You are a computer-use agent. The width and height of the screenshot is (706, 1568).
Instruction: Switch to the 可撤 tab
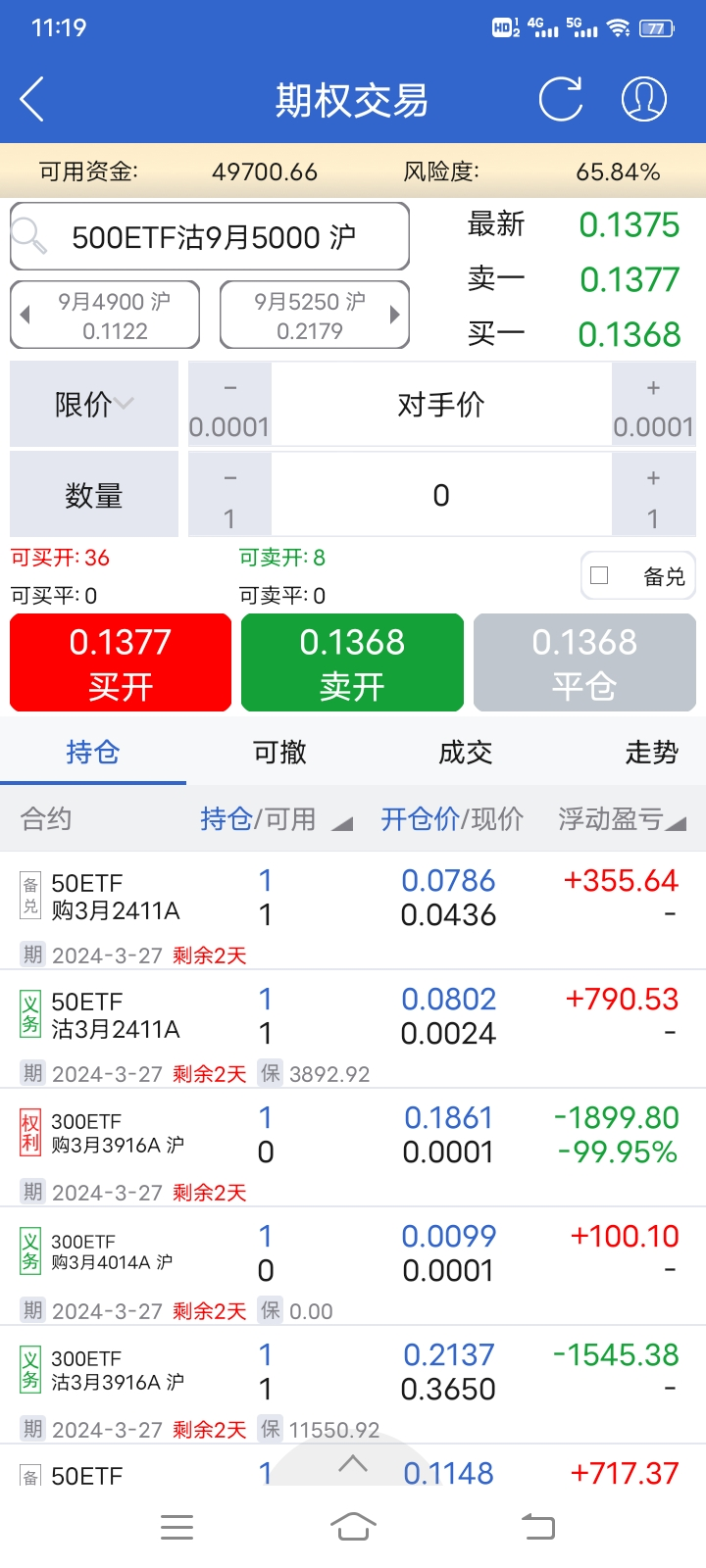click(x=279, y=752)
